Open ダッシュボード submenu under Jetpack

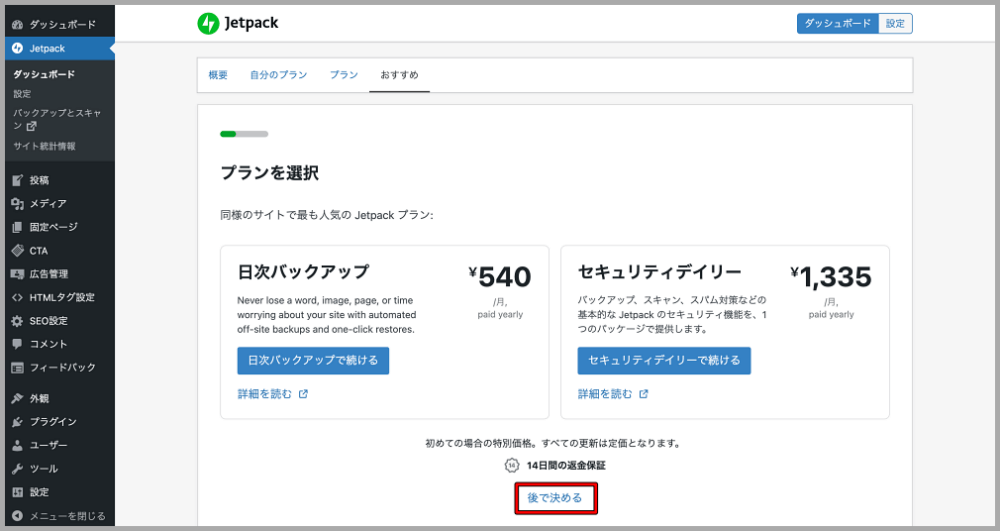click(44, 74)
